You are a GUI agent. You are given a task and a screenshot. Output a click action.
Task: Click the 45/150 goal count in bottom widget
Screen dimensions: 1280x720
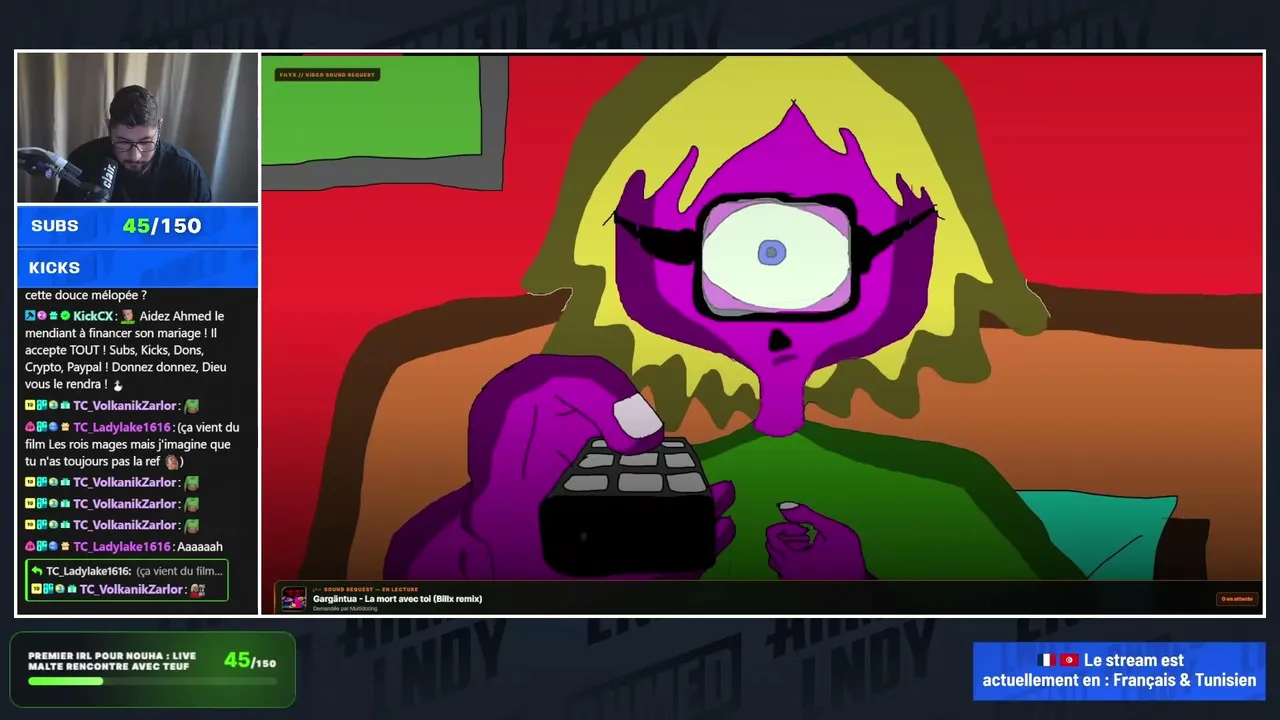[x=250, y=660]
